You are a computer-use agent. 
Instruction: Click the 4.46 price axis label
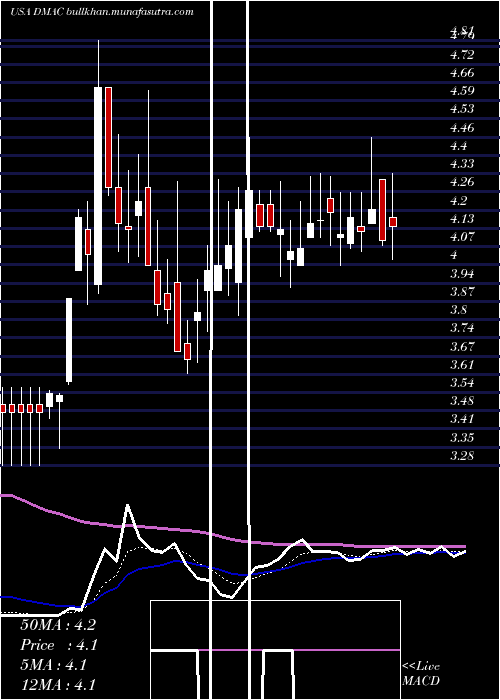point(462,128)
